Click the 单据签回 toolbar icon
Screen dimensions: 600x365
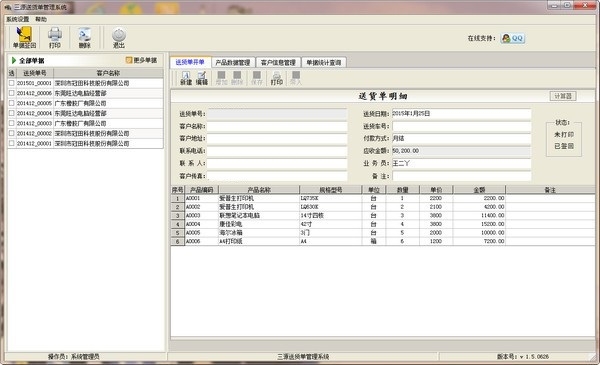(24, 37)
